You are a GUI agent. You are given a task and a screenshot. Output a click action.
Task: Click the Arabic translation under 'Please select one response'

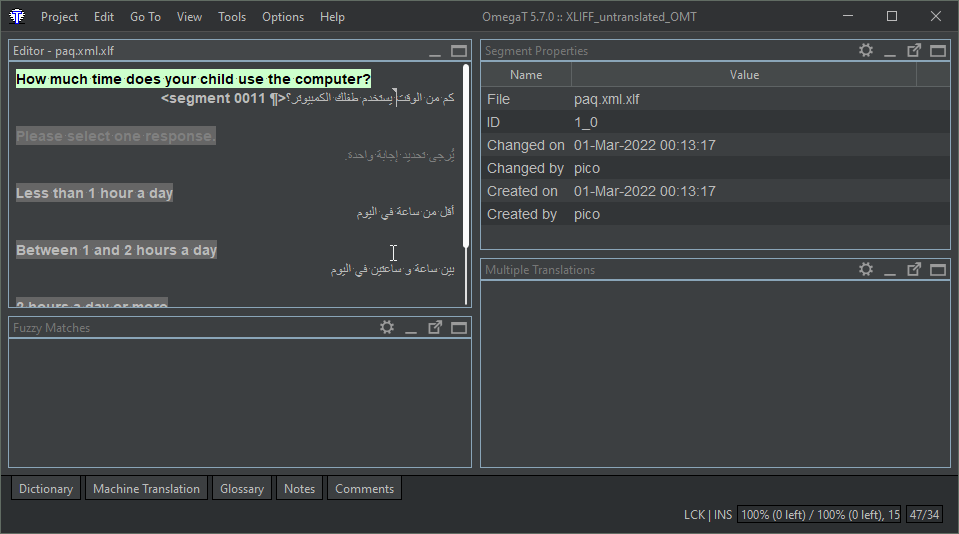(x=400, y=155)
